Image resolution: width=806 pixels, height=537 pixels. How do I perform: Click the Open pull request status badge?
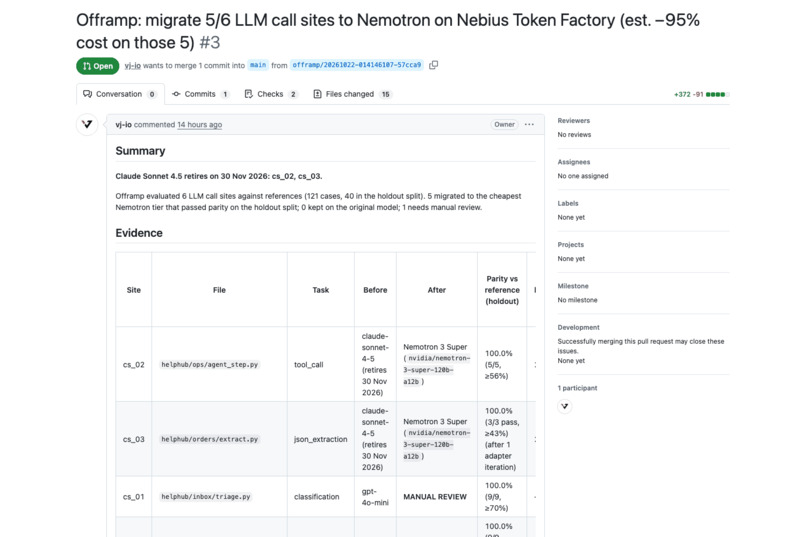(98, 66)
